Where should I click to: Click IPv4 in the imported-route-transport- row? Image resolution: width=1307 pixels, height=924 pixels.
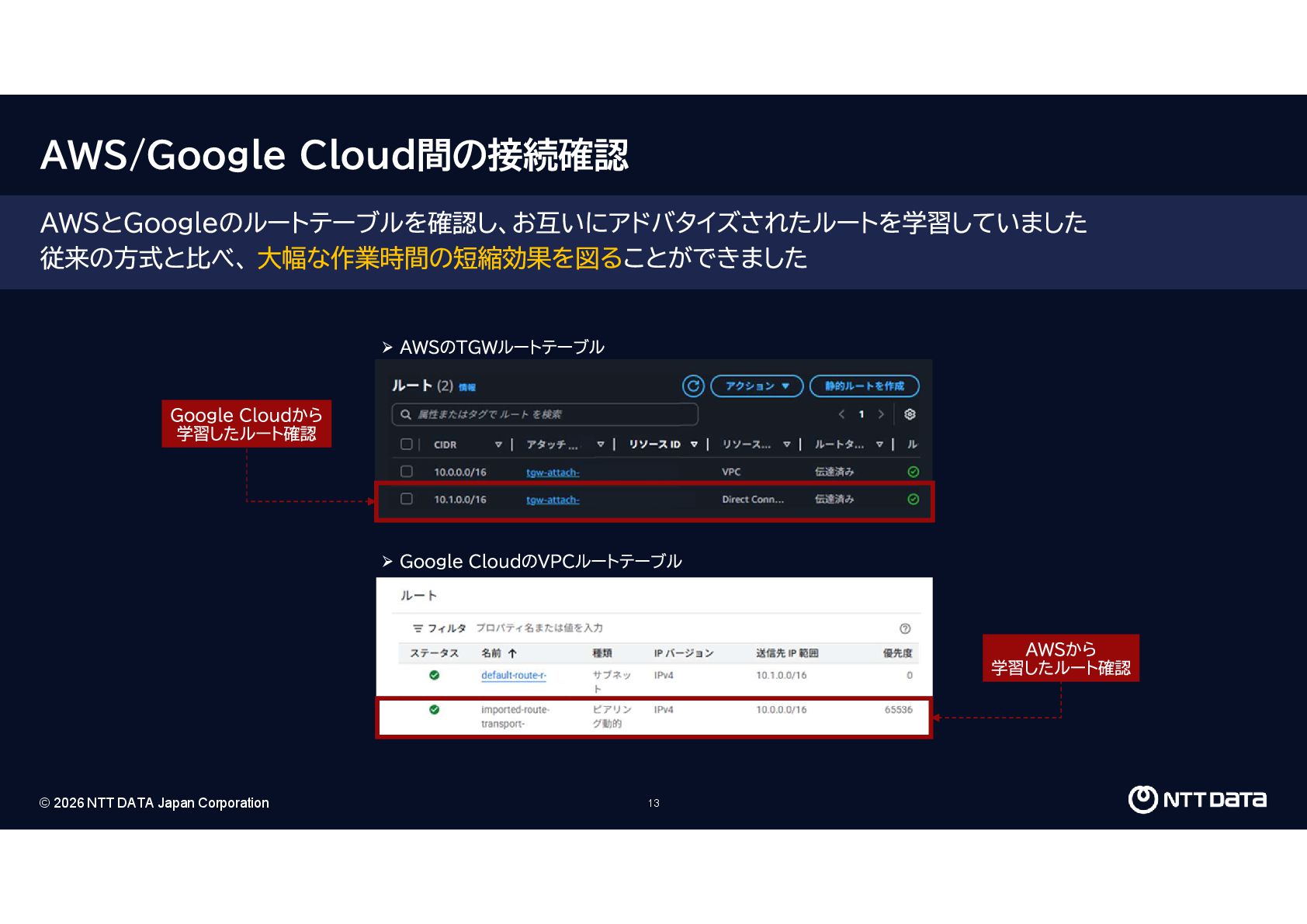tap(664, 709)
